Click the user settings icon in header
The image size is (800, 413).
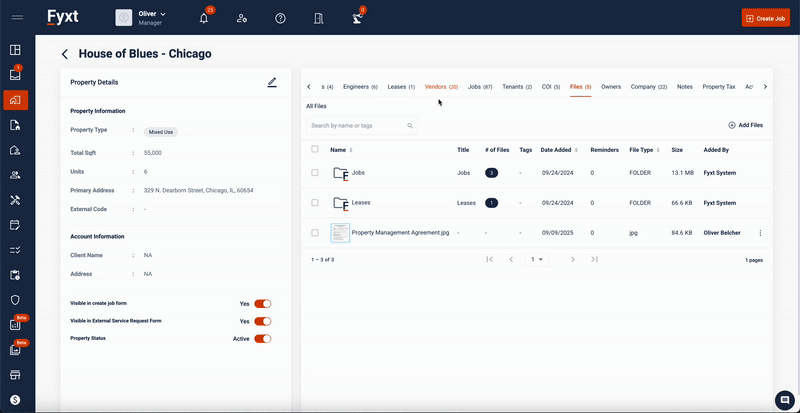[242, 18]
